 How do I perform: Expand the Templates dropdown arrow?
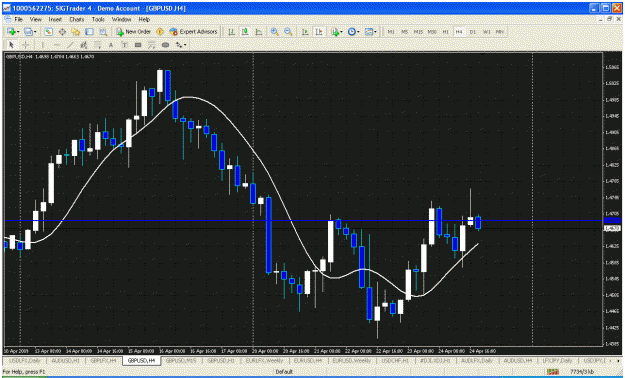pos(375,32)
